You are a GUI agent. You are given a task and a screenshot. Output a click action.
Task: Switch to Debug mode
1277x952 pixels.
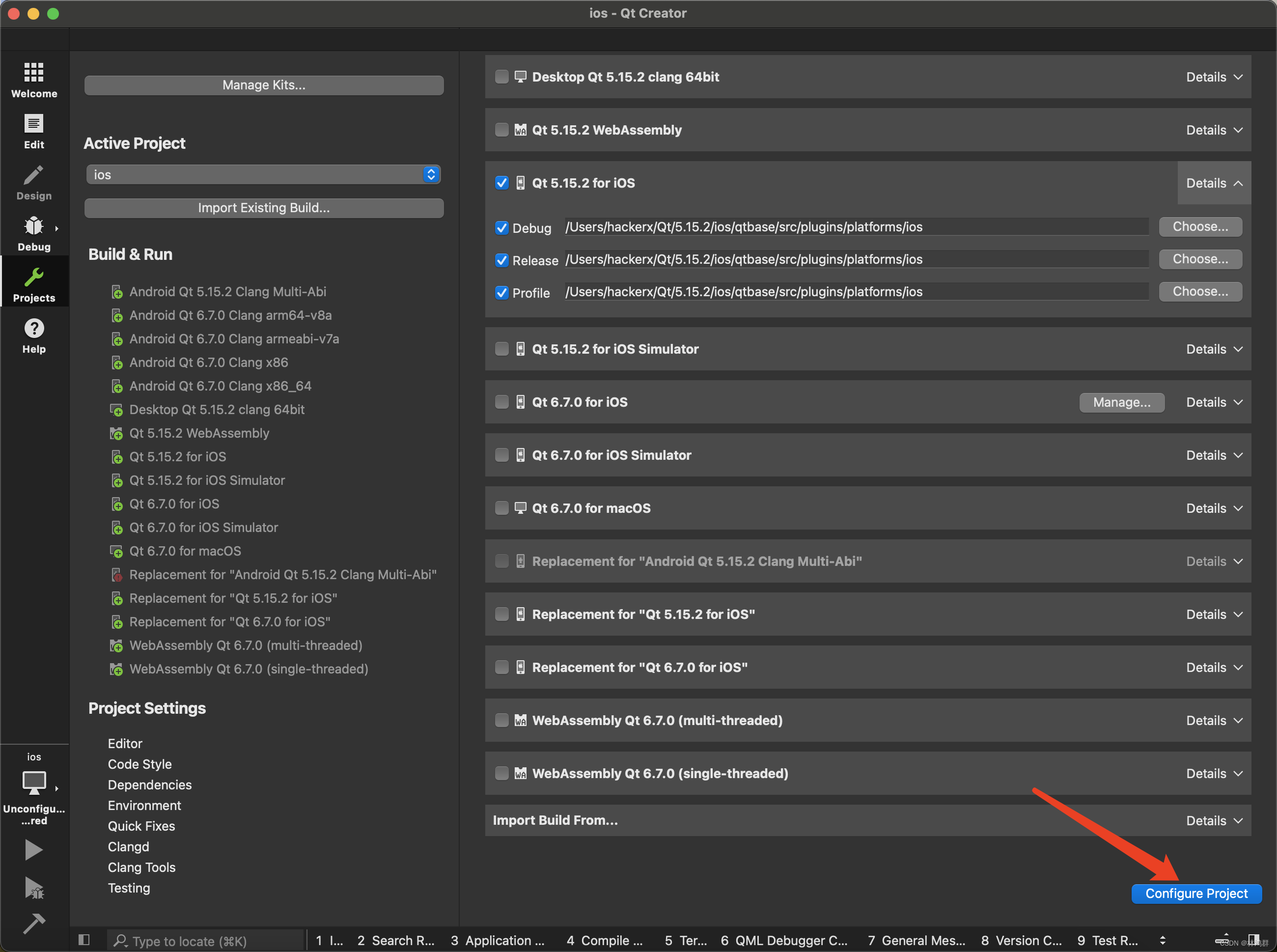pos(34,233)
